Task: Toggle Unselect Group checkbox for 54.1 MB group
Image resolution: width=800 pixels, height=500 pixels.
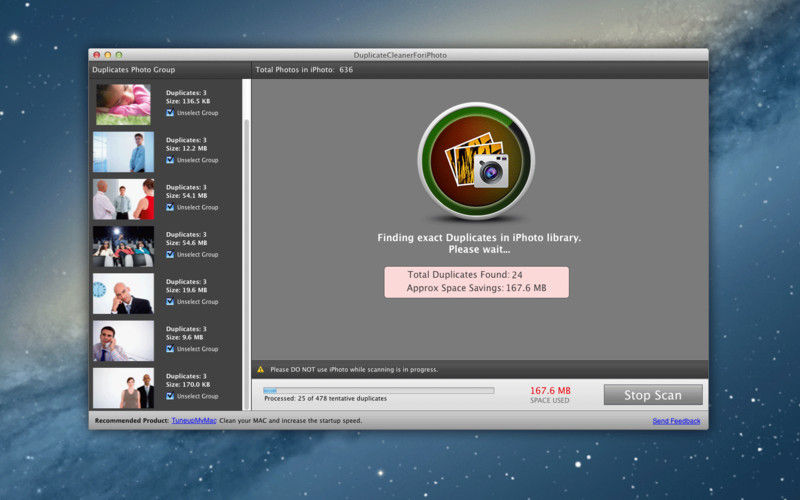Action: coord(170,207)
